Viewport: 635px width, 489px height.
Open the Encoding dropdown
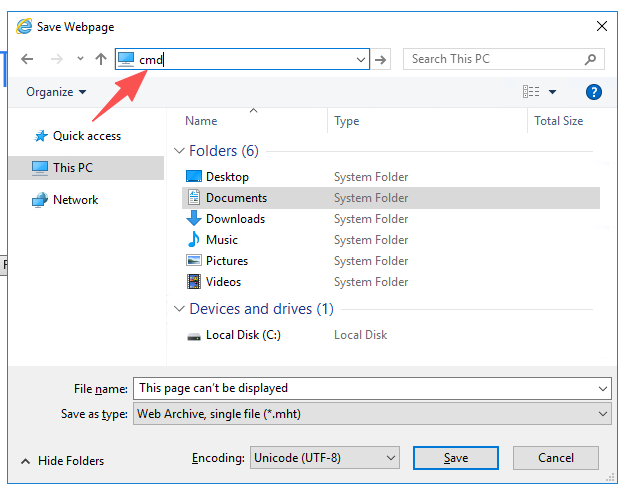324,458
